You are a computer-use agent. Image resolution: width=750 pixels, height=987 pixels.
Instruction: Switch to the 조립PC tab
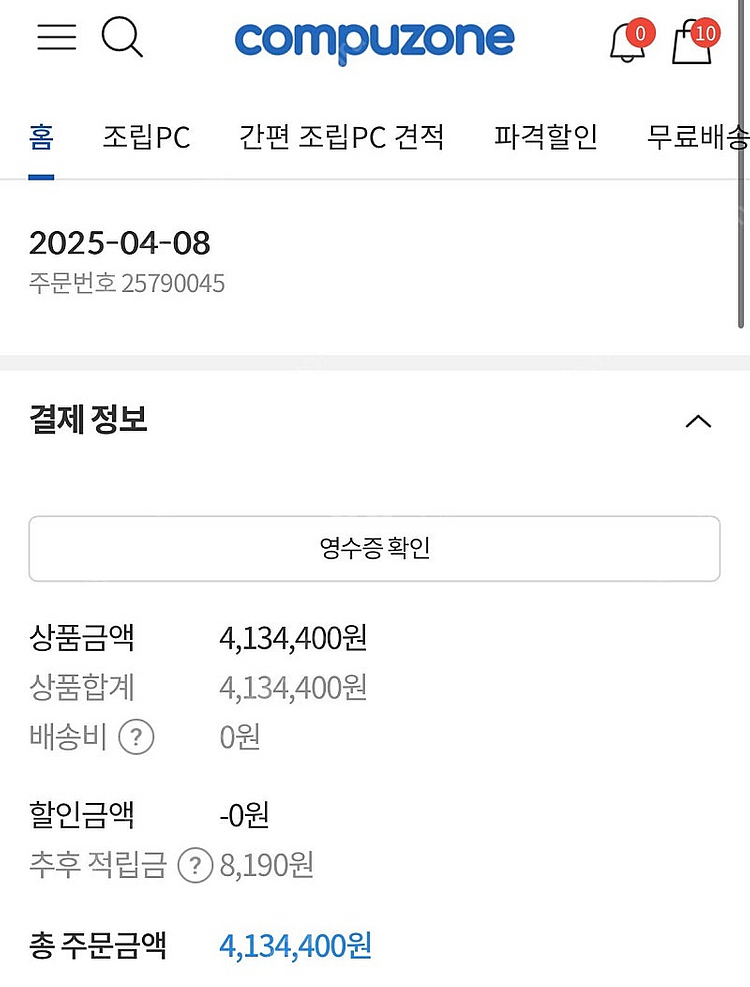146,137
